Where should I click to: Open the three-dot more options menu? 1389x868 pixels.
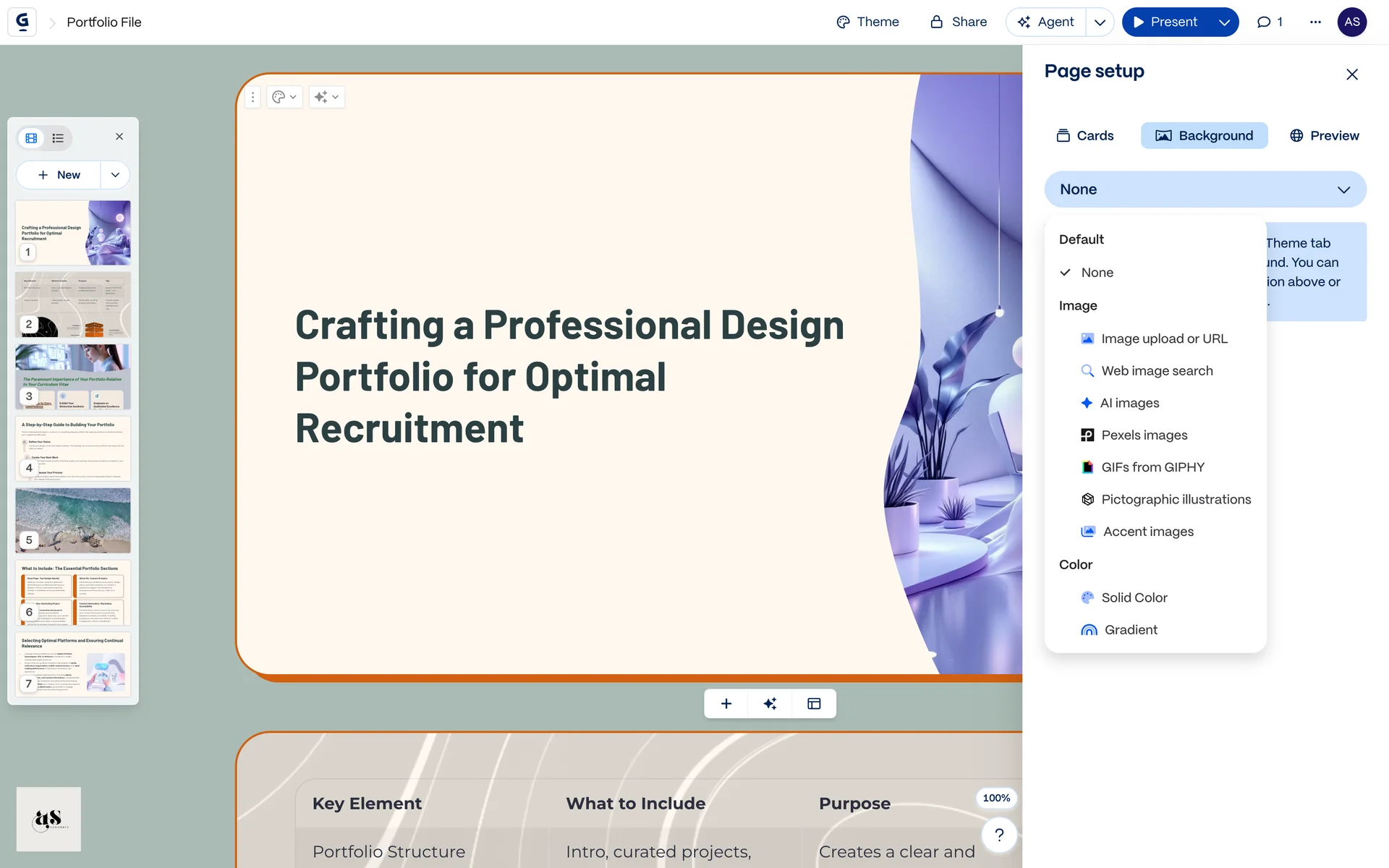point(1315,22)
